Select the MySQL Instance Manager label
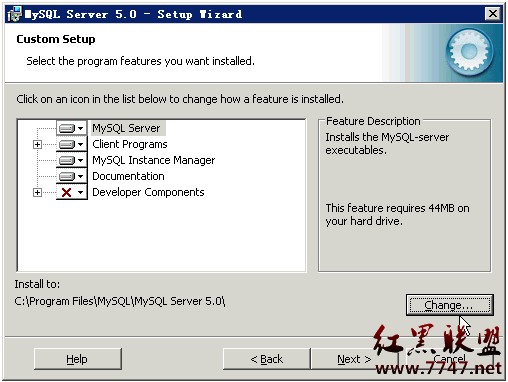The image size is (508, 382). tap(154, 160)
